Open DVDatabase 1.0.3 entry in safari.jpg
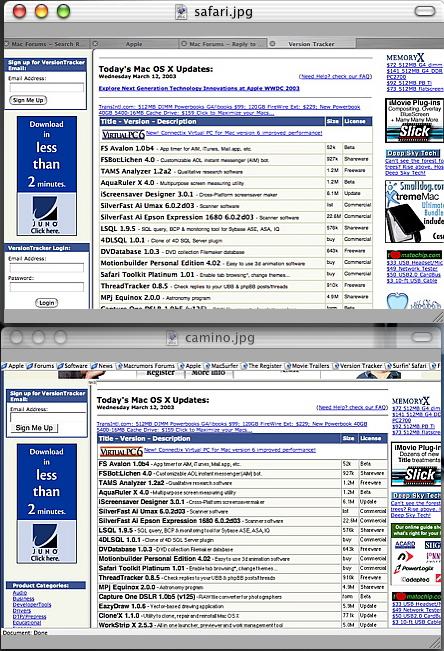The width and height of the screenshot is (444, 651). (130, 252)
